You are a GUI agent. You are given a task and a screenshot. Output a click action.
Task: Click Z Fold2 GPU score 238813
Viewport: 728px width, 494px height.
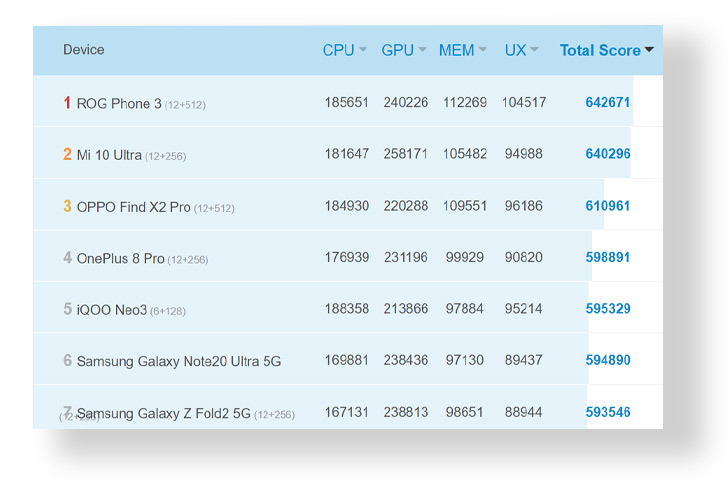coord(405,412)
